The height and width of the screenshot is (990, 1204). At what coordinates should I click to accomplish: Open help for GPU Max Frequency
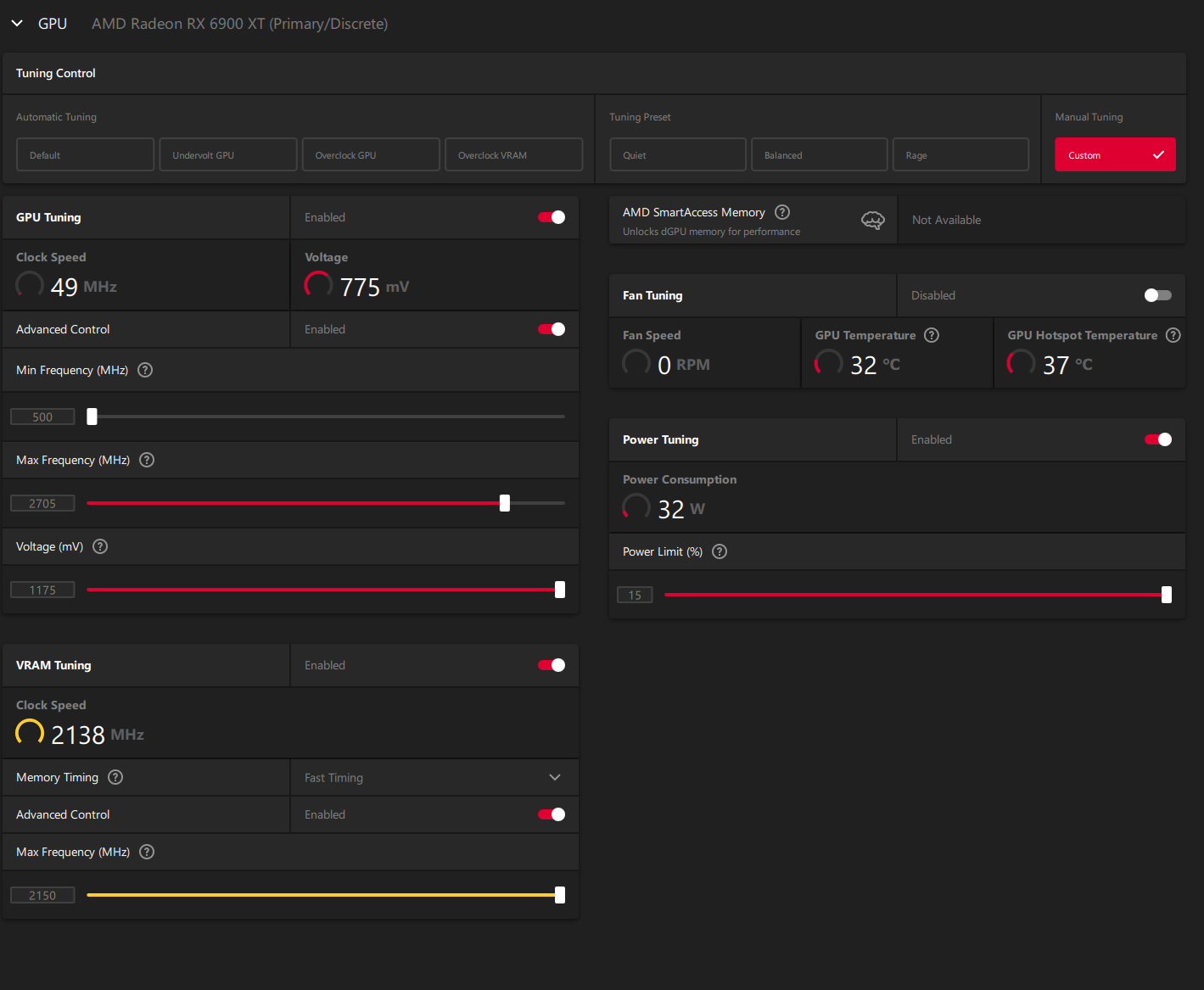tap(147, 460)
